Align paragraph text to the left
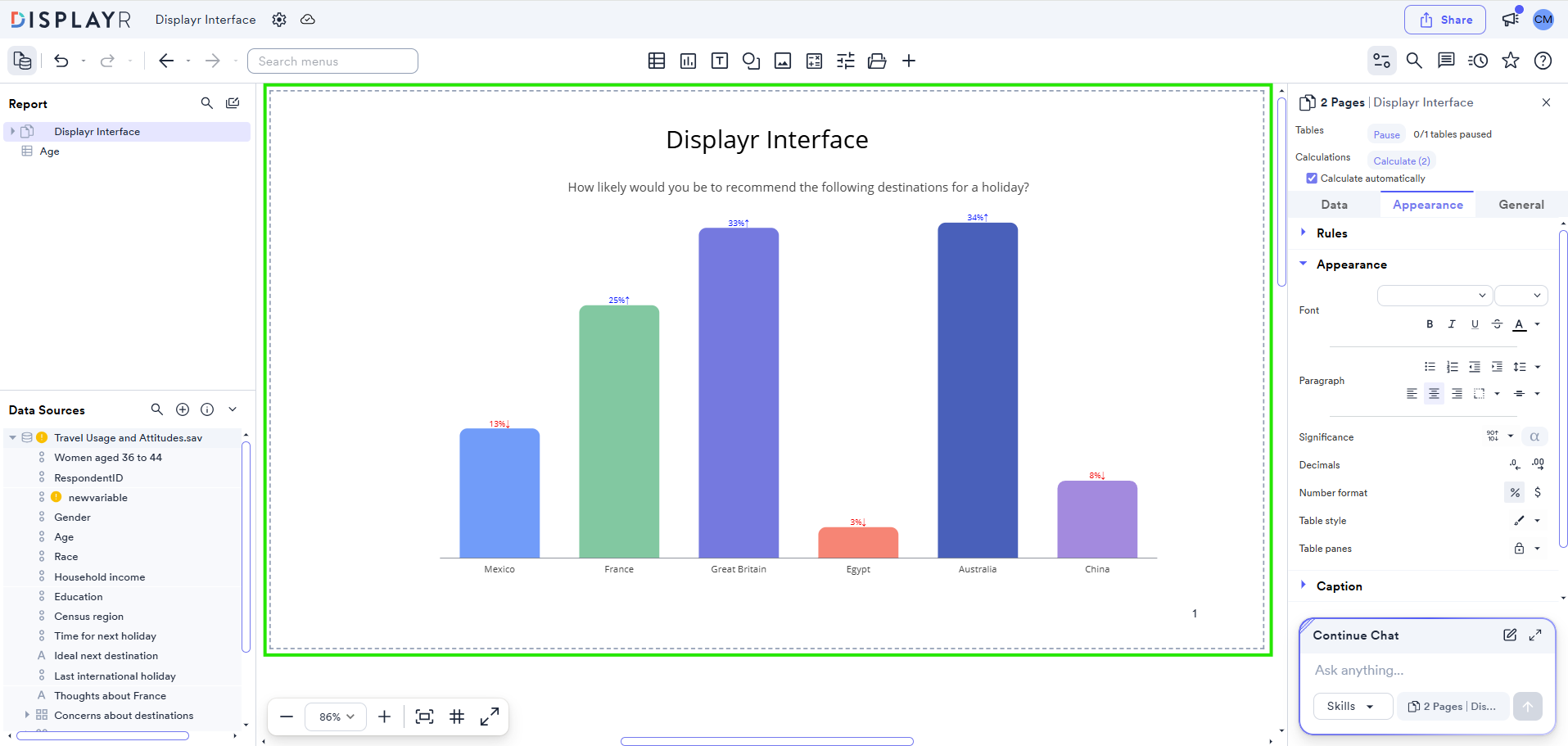Viewport: 1568px width, 746px height. [x=1412, y=394]
